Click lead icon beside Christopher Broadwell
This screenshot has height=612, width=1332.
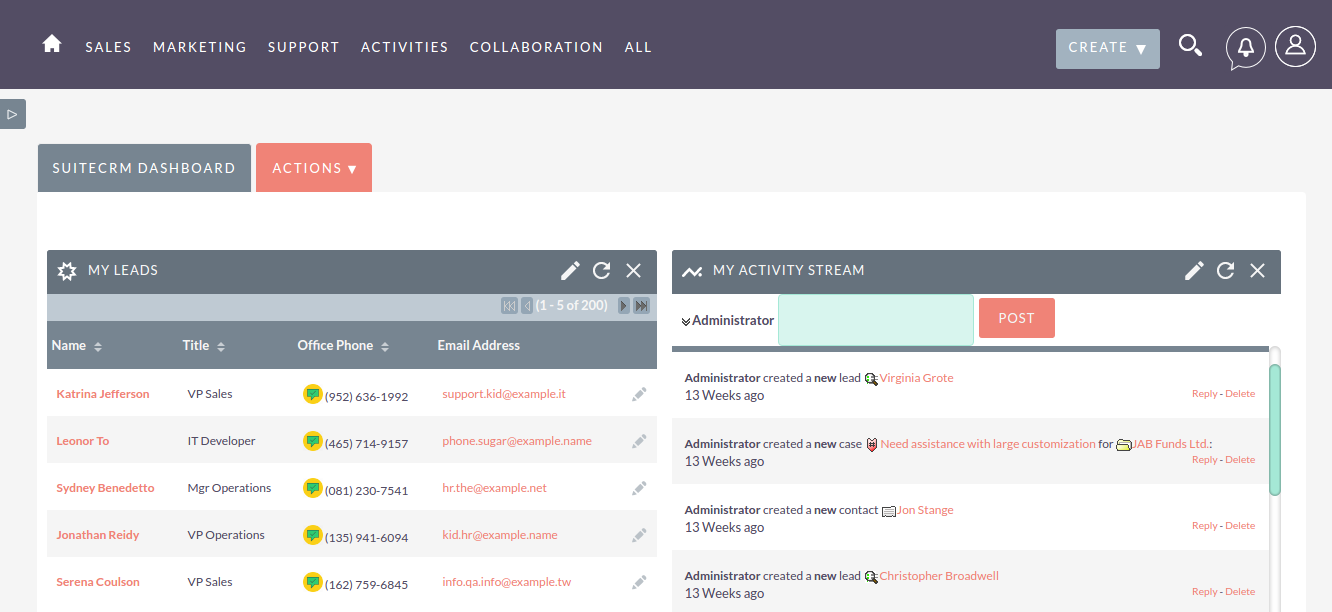coord(871,576)
